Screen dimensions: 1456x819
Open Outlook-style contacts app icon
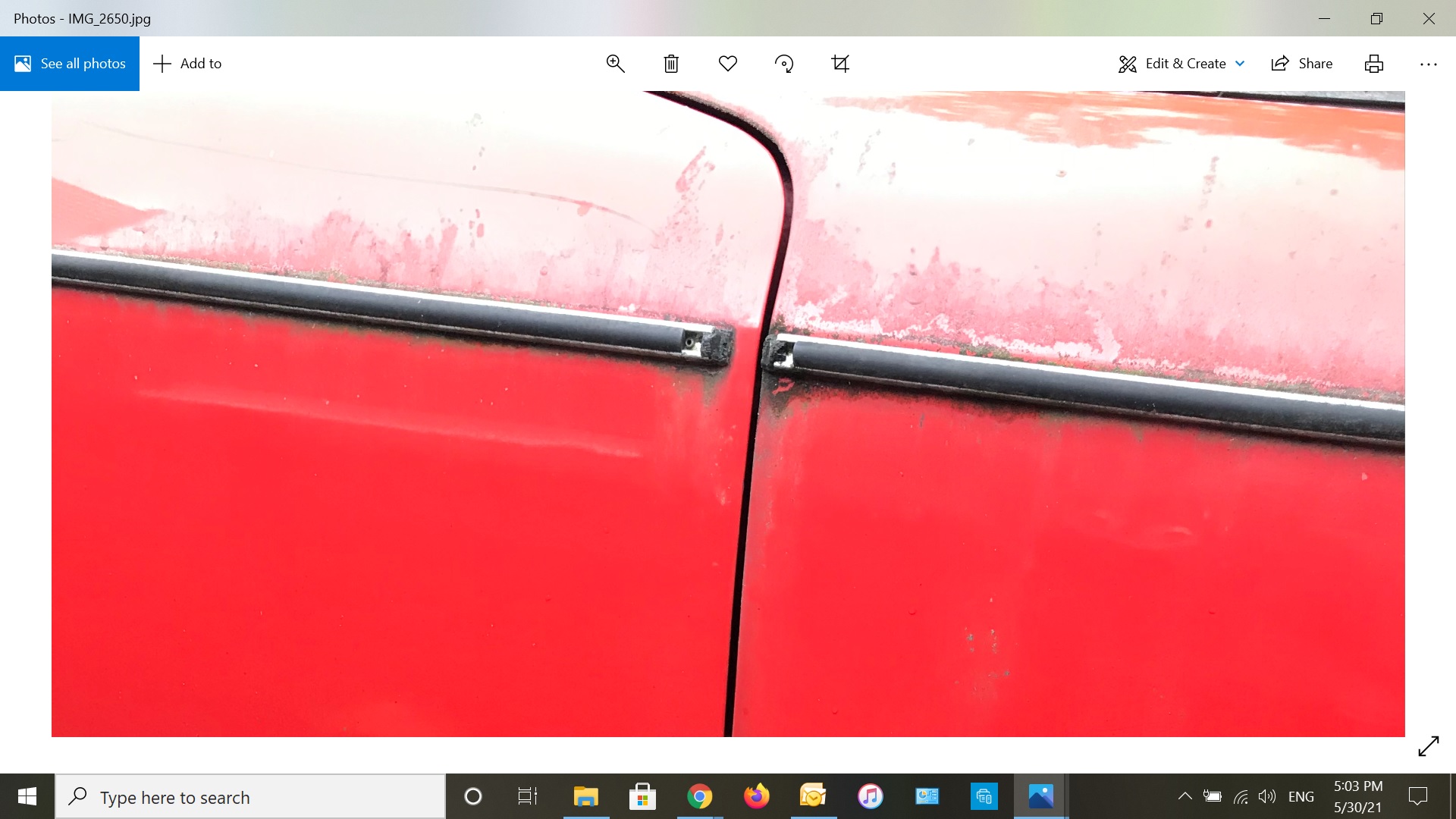927,796
